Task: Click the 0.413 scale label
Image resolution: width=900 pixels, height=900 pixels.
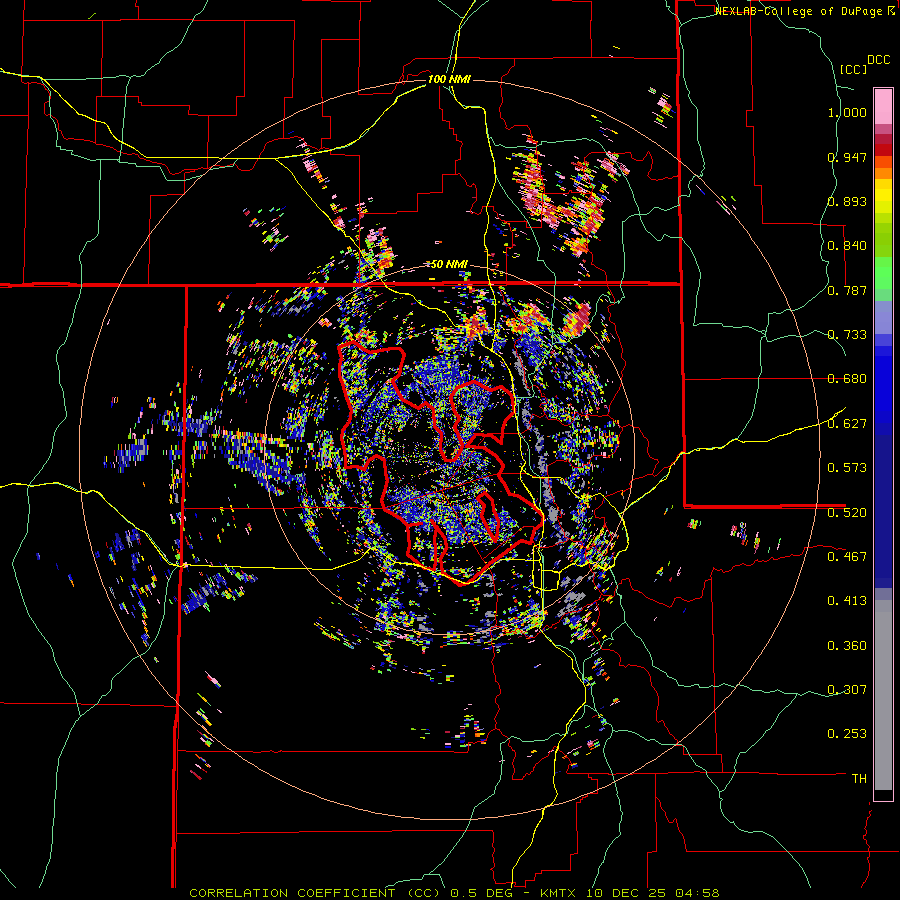Action: pyautogui.click(x=847, y=601)
